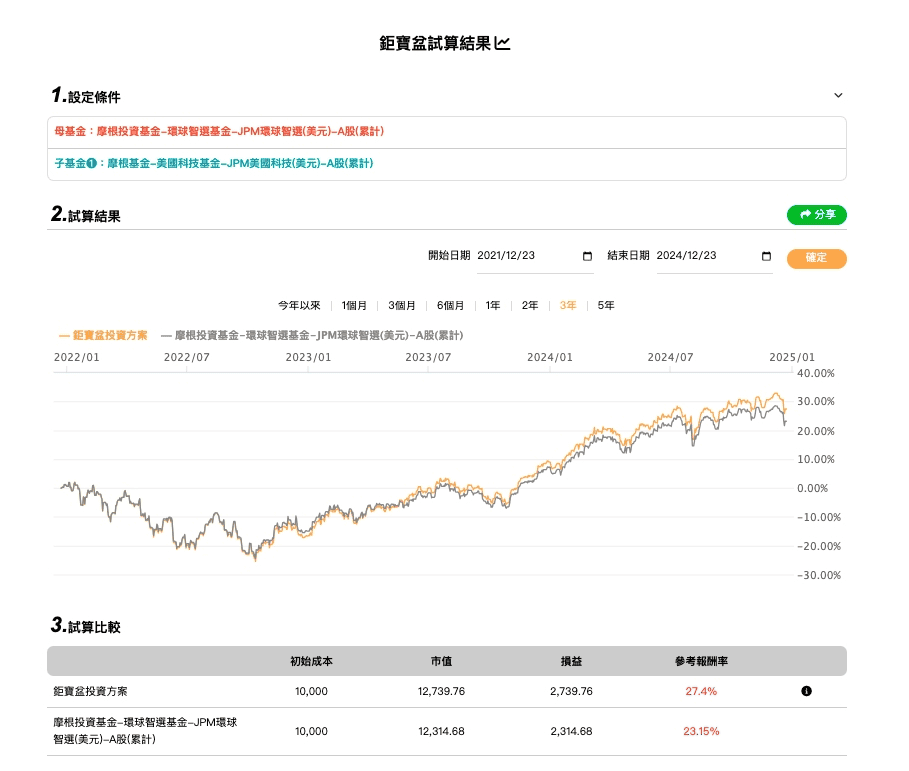Click the 開始日期 field showing 2021/12/23

(x=535, y=256)
